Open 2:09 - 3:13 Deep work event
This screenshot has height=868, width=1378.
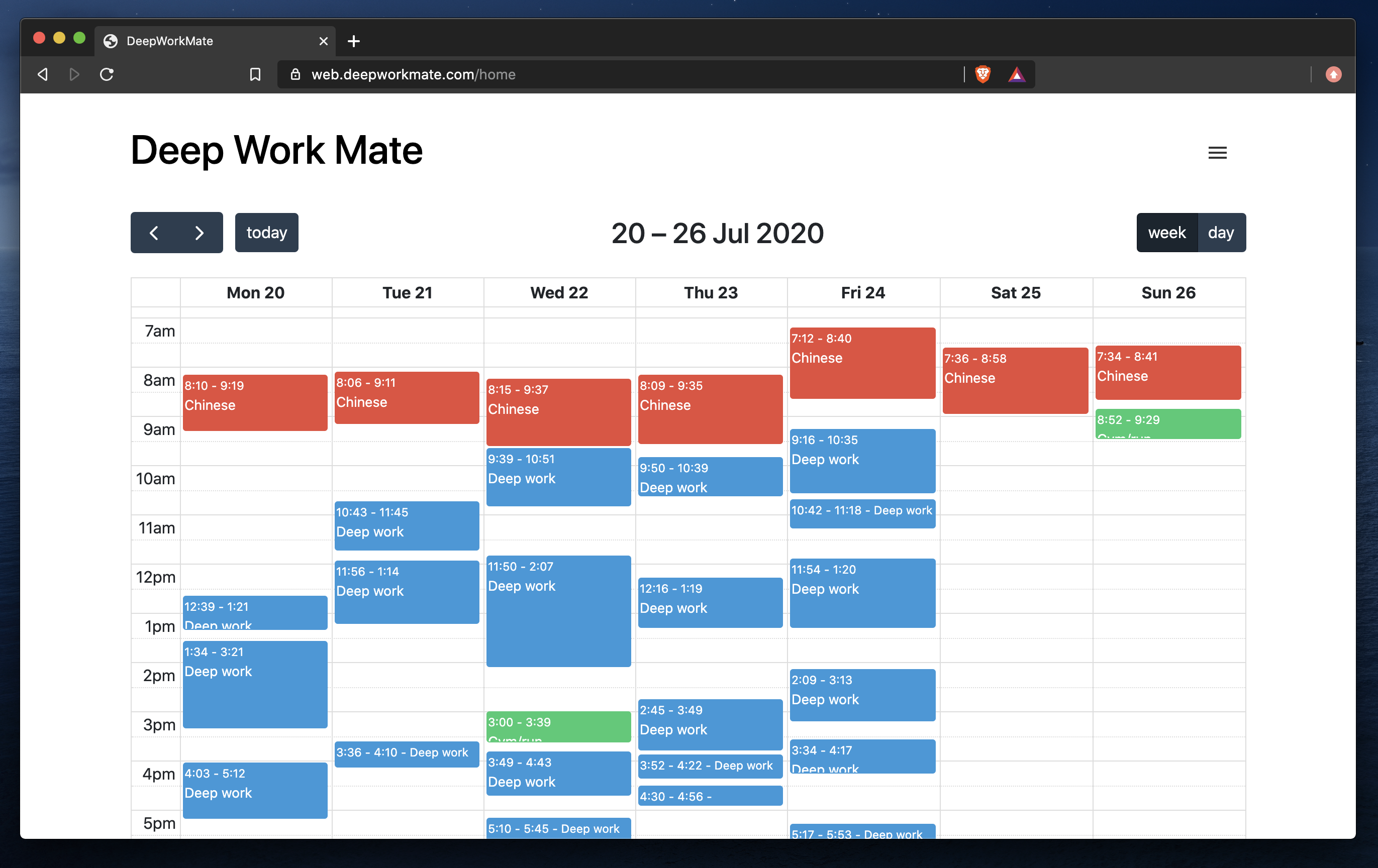[x=862, y=695]
